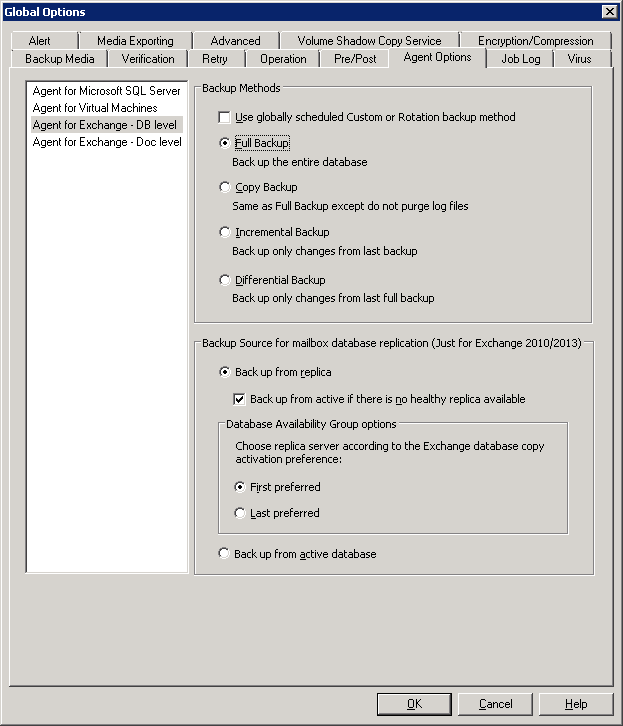Select Agent for Exchange - Doc level
This screenshot has height=726, width=623.
[x=106, y=142]
